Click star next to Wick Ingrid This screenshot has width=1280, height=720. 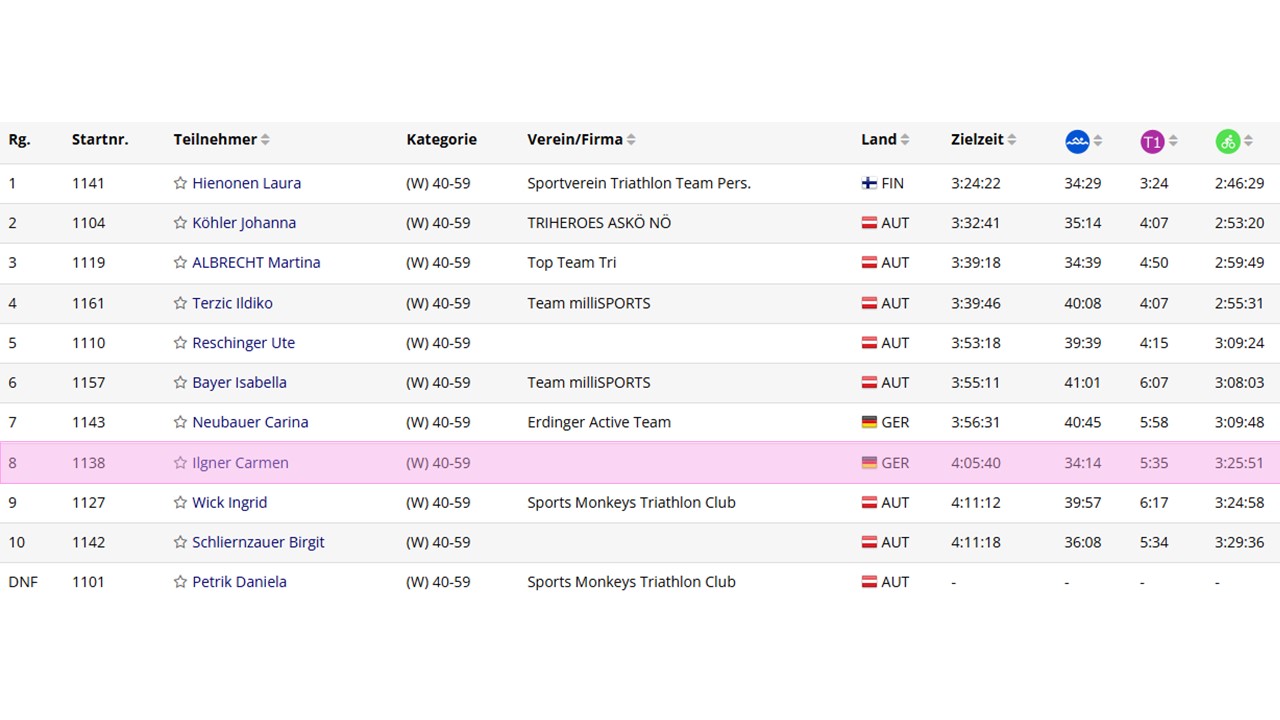pos(180,502)
